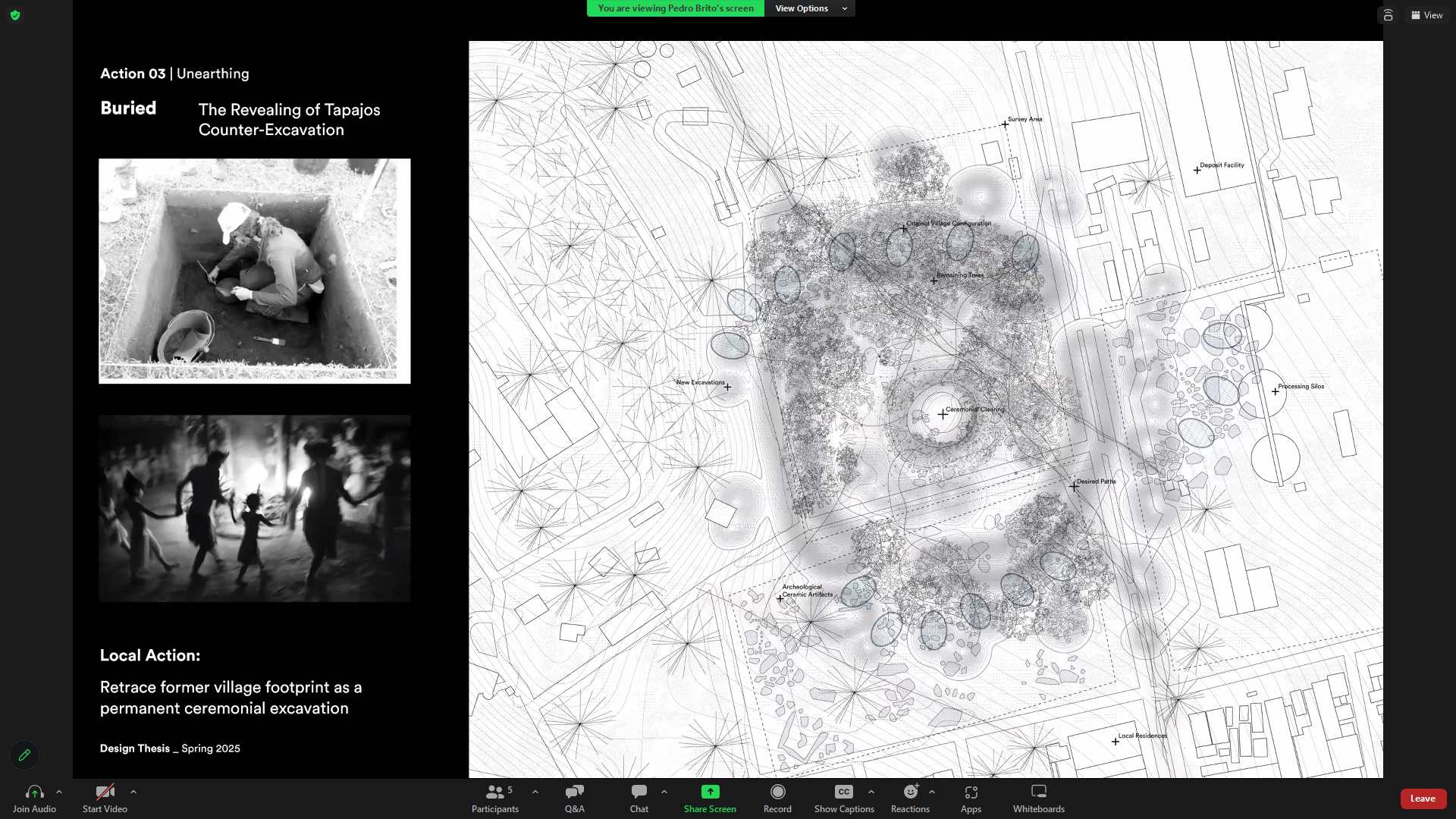Click the 'Ceremonial Clearing' map label
1456x819 pixels.
(x=975, y=409)
